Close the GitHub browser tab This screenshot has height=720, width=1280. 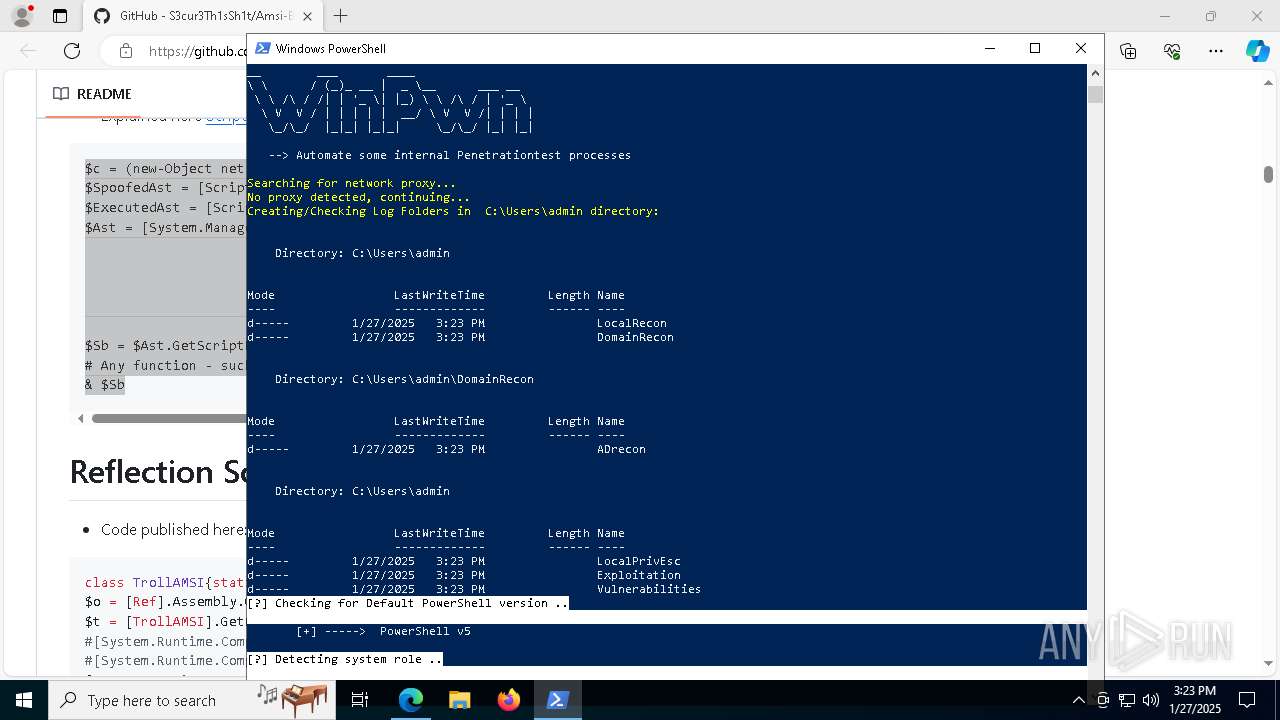pyautogui.click(x=307, y=16)
